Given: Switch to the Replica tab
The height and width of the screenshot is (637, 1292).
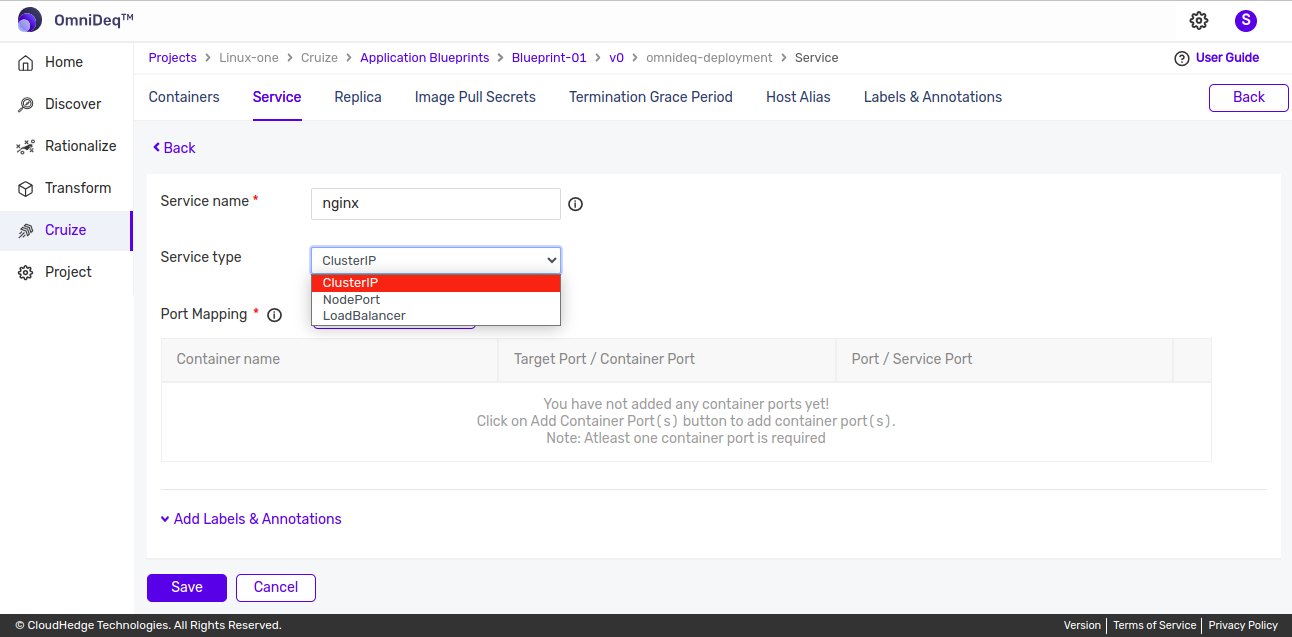Looking at the screenshot, I should tap(358, 97).
